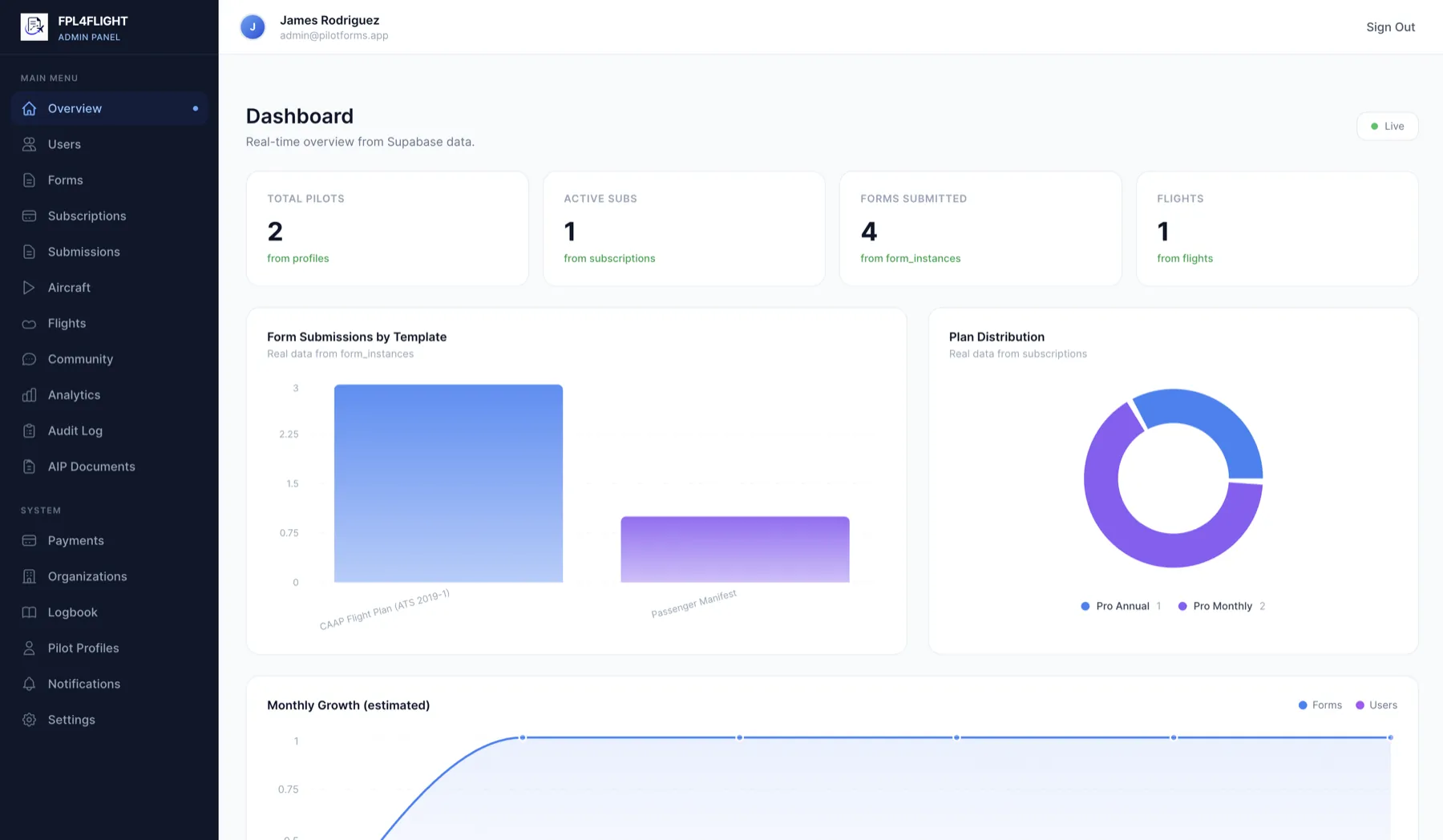
Task: Click the Community chat bubble icon
Action: tap(29, 359)
